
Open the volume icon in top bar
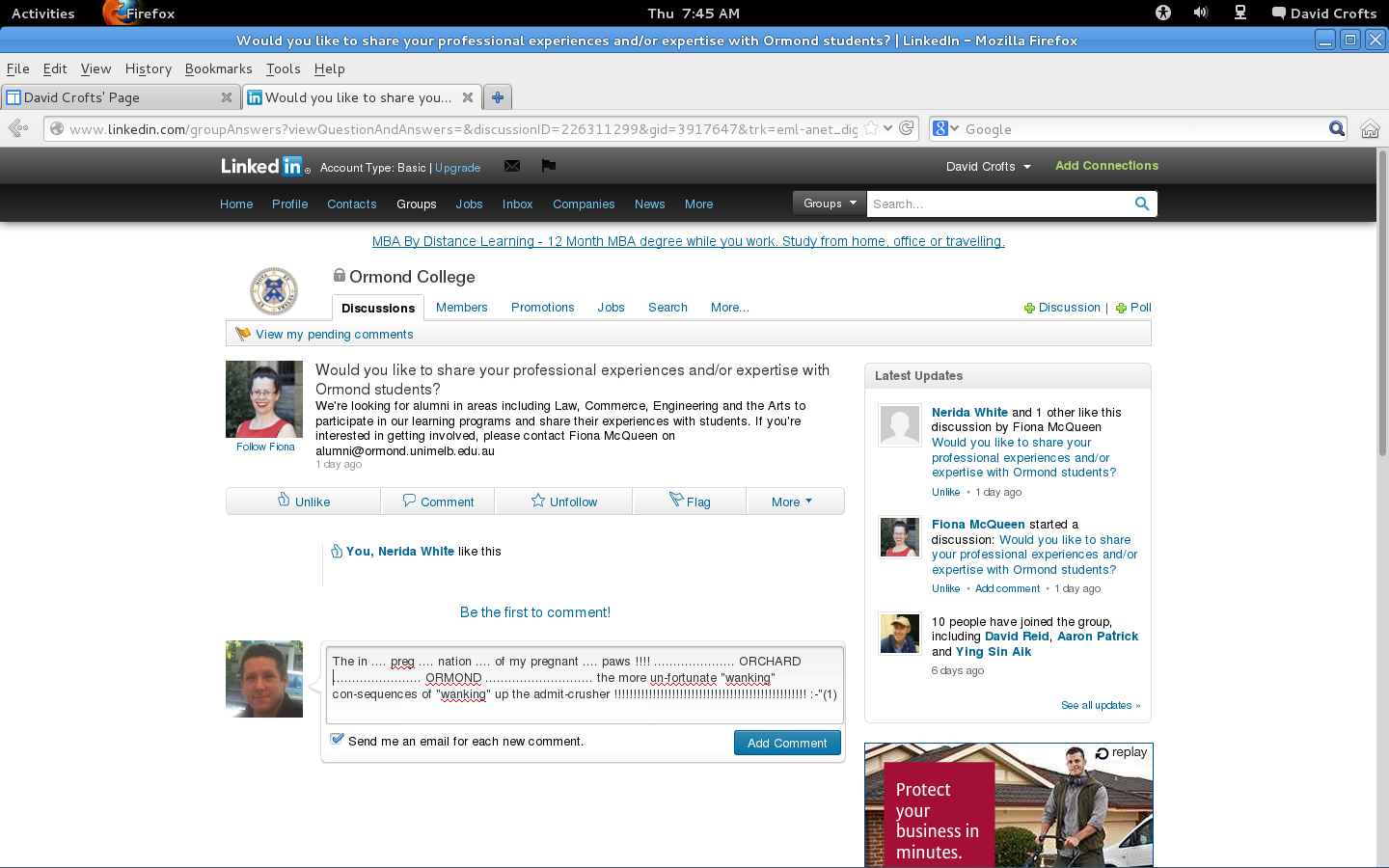pyautogui.click(x=1201, y=13)
